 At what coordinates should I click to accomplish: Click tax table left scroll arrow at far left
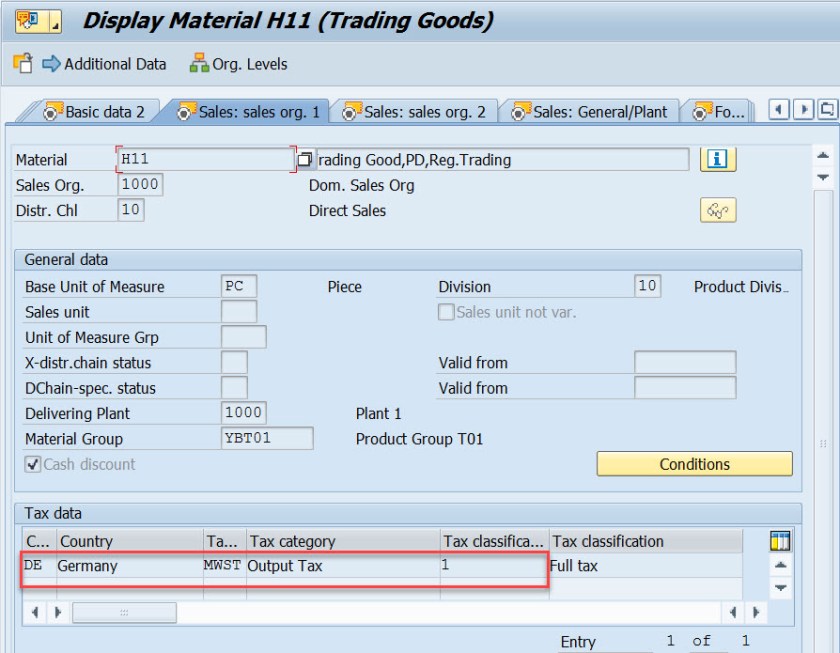(35, 612)
